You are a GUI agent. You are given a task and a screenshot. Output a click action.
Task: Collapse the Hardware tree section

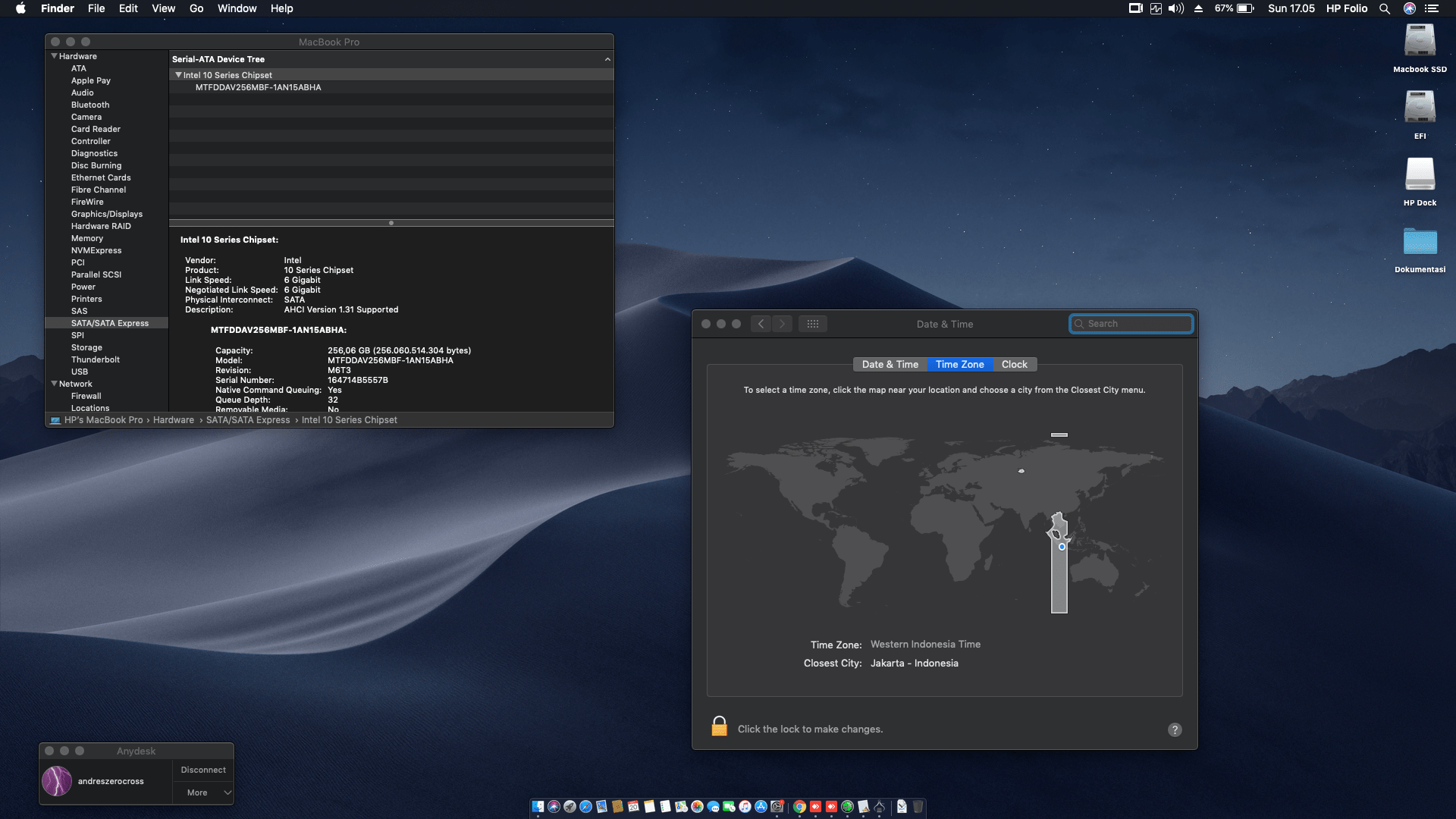point(54,56)
